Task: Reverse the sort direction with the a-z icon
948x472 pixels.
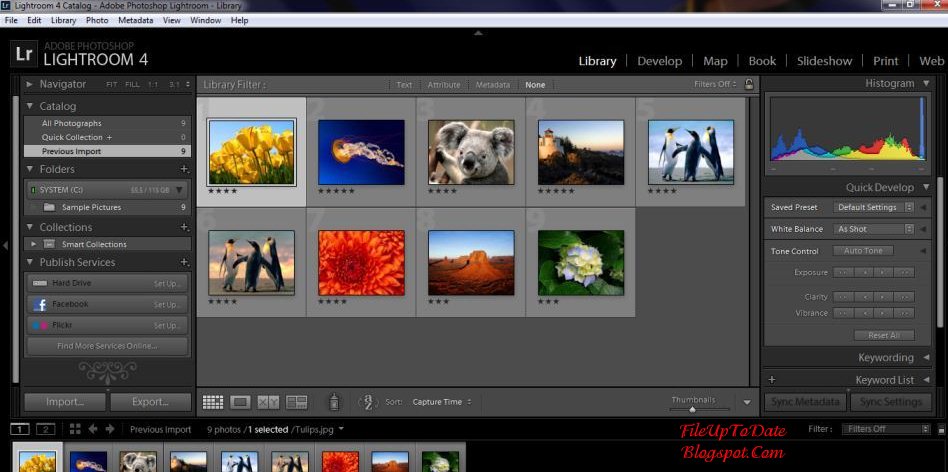Action: tap(368, 402)
